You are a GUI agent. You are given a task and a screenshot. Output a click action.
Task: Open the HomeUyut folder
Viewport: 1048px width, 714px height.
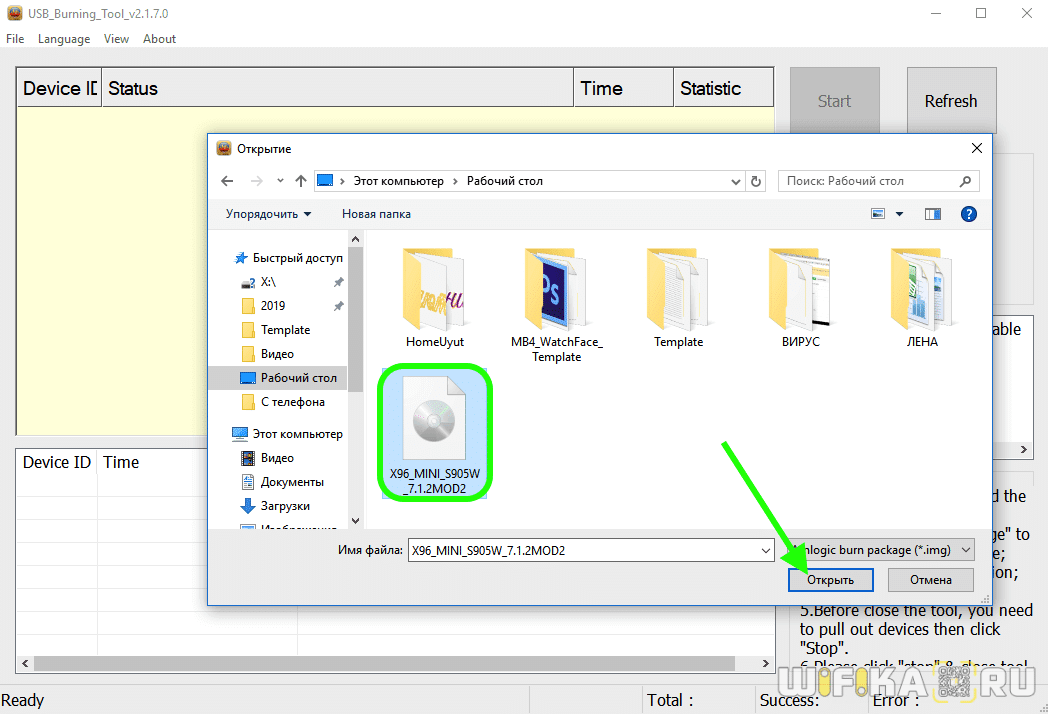point(434,297)
